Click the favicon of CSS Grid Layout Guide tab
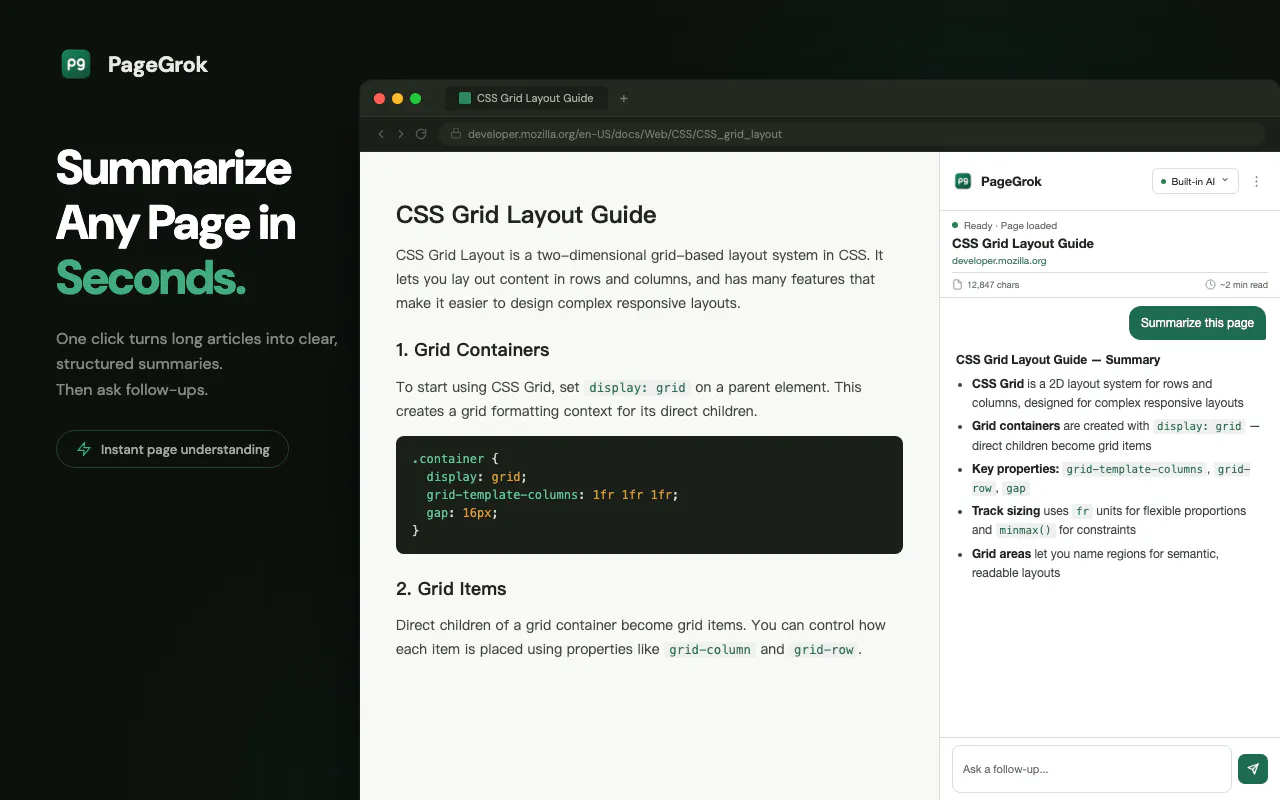 tap(464, 98)
